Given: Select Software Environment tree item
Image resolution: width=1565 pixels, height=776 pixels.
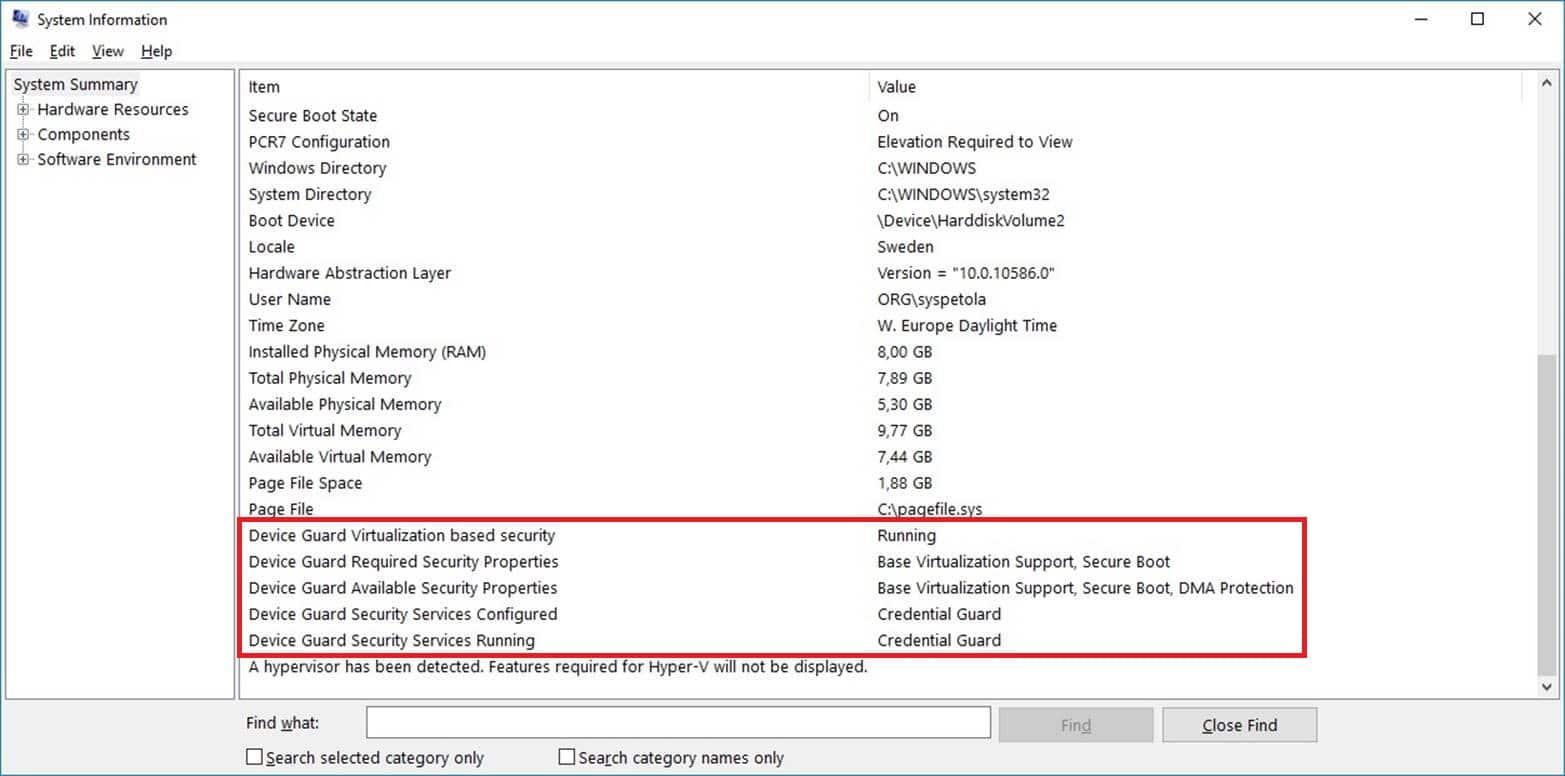Looking at the screenshot, I should (x=117, y=160).
